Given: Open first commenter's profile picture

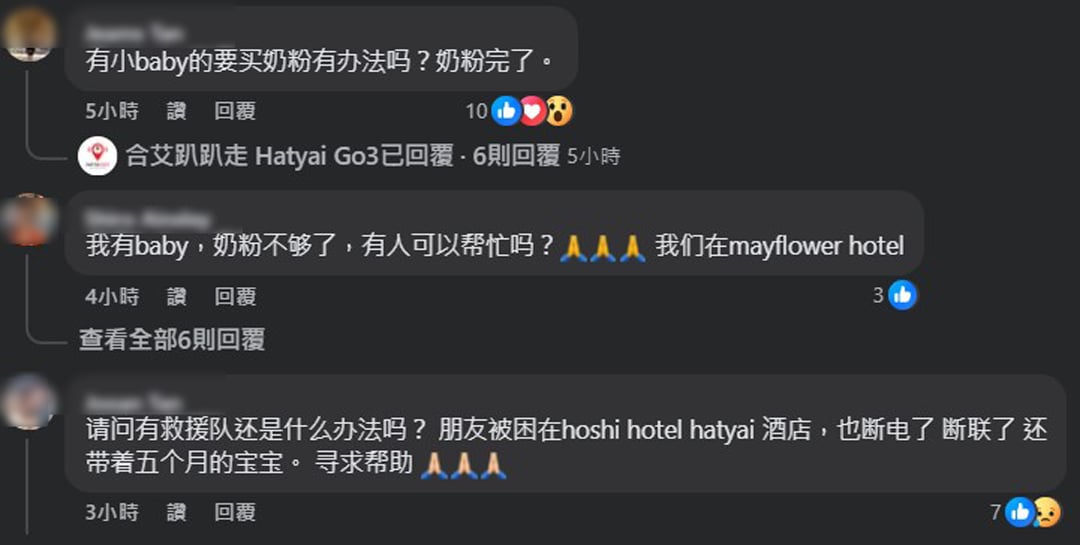Looking at the screenshot, I should pyautogui.click(x=29, y=32).
